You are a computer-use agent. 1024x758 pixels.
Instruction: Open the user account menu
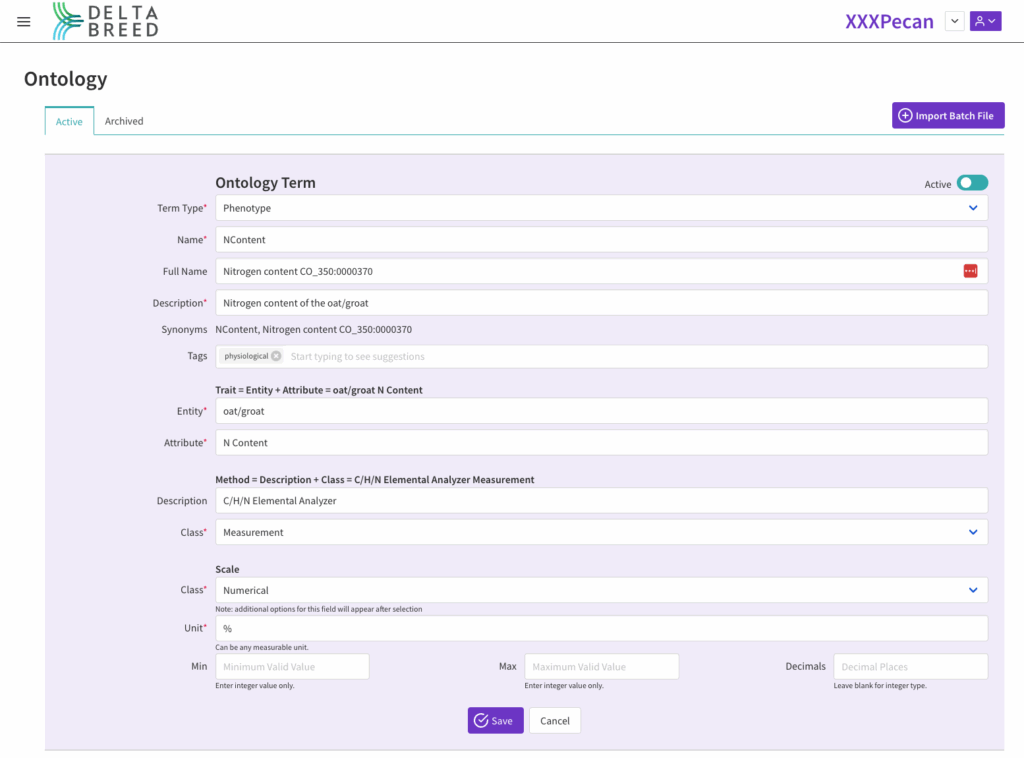click(x=985, y=21)
